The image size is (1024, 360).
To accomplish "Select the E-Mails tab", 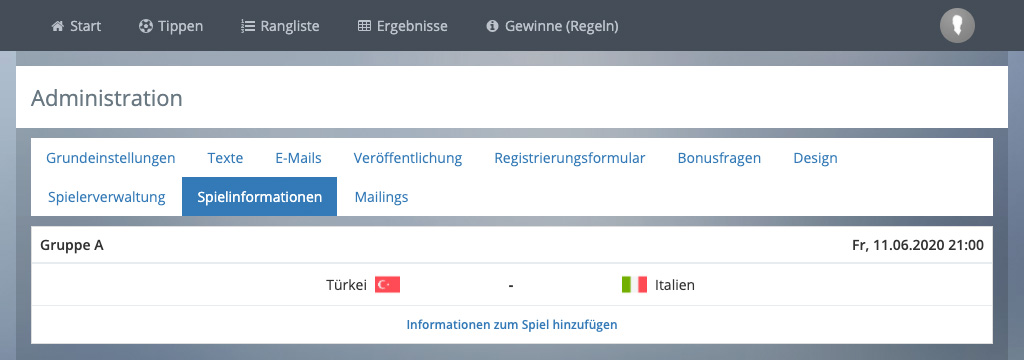I will coord(298,158).
